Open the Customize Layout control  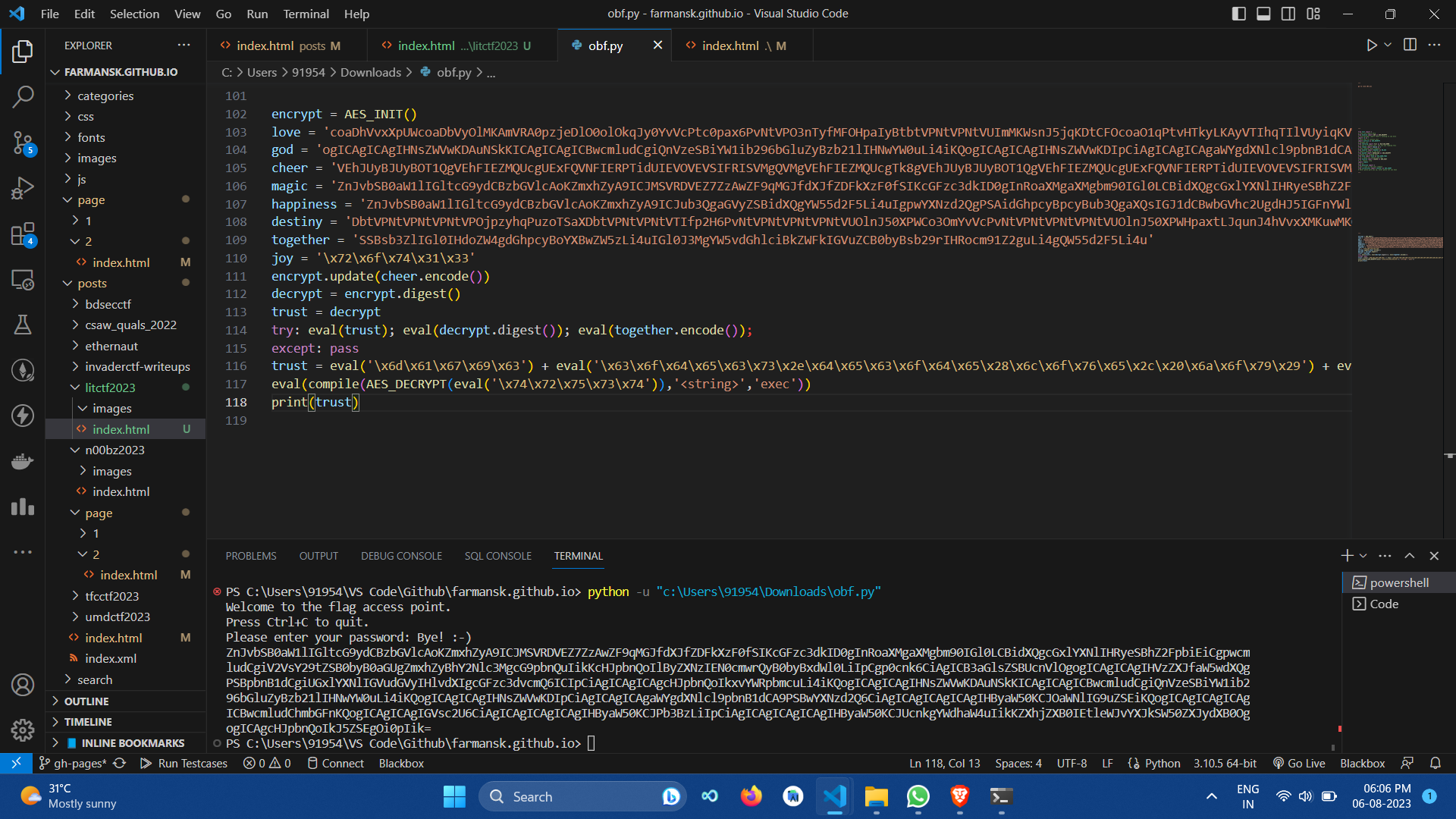pos(1313,14)
